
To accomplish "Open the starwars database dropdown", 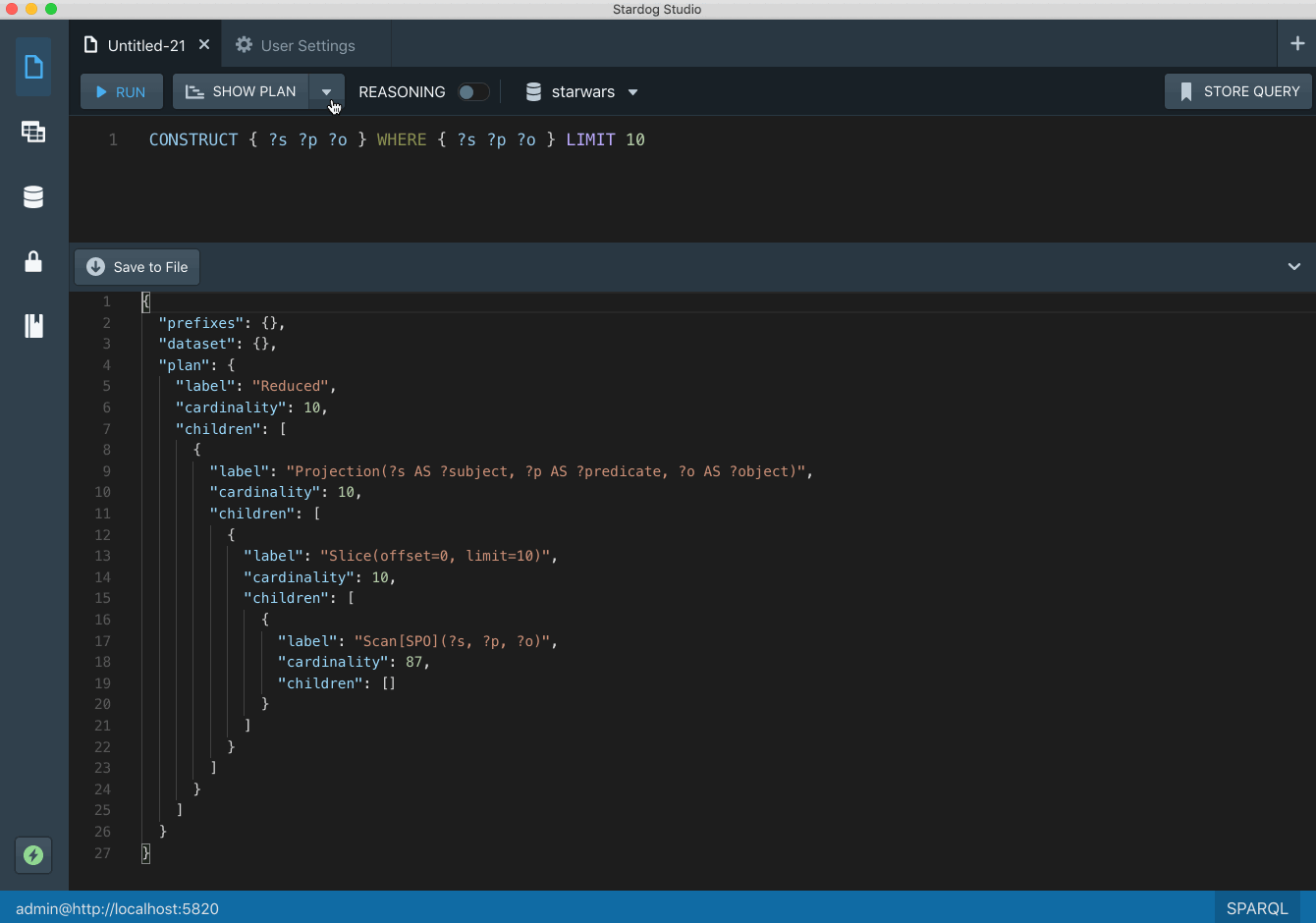I will point(582,92).
